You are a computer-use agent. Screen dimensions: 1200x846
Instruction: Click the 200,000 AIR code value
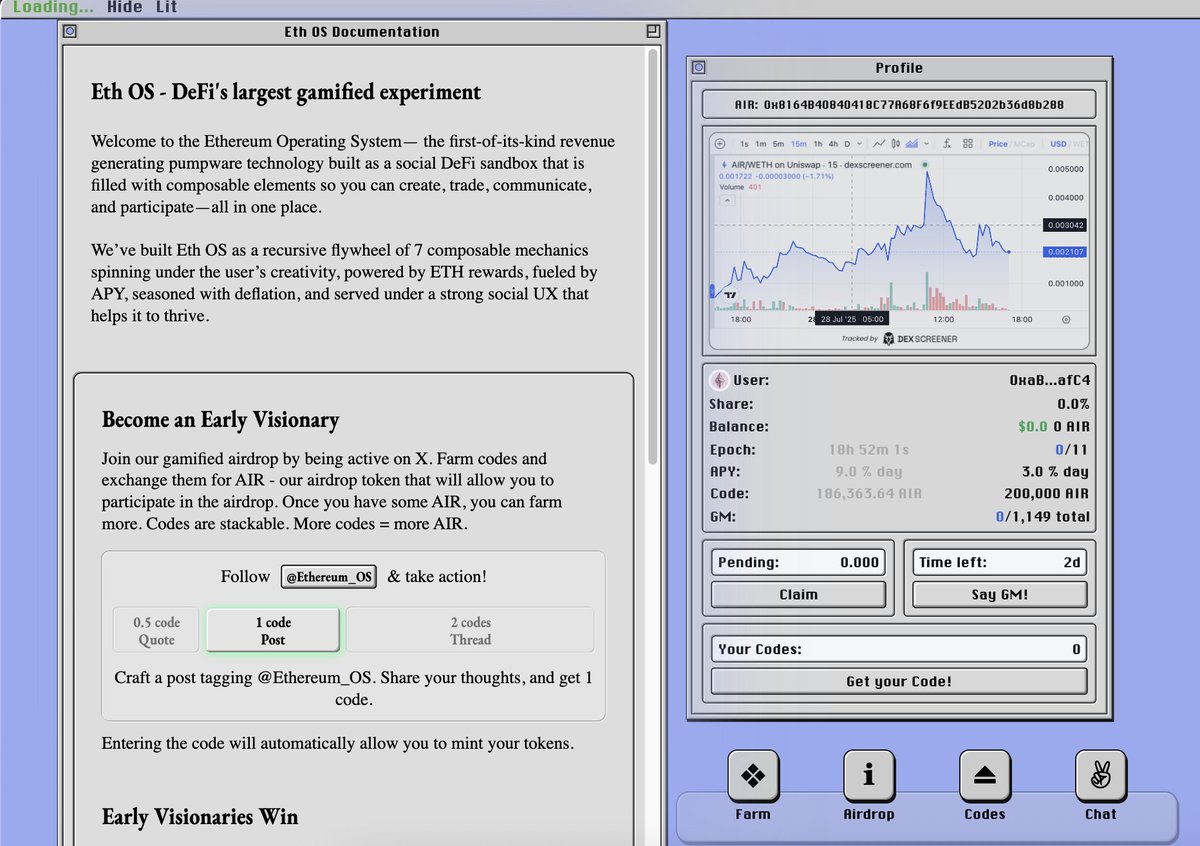point(1047,494)
